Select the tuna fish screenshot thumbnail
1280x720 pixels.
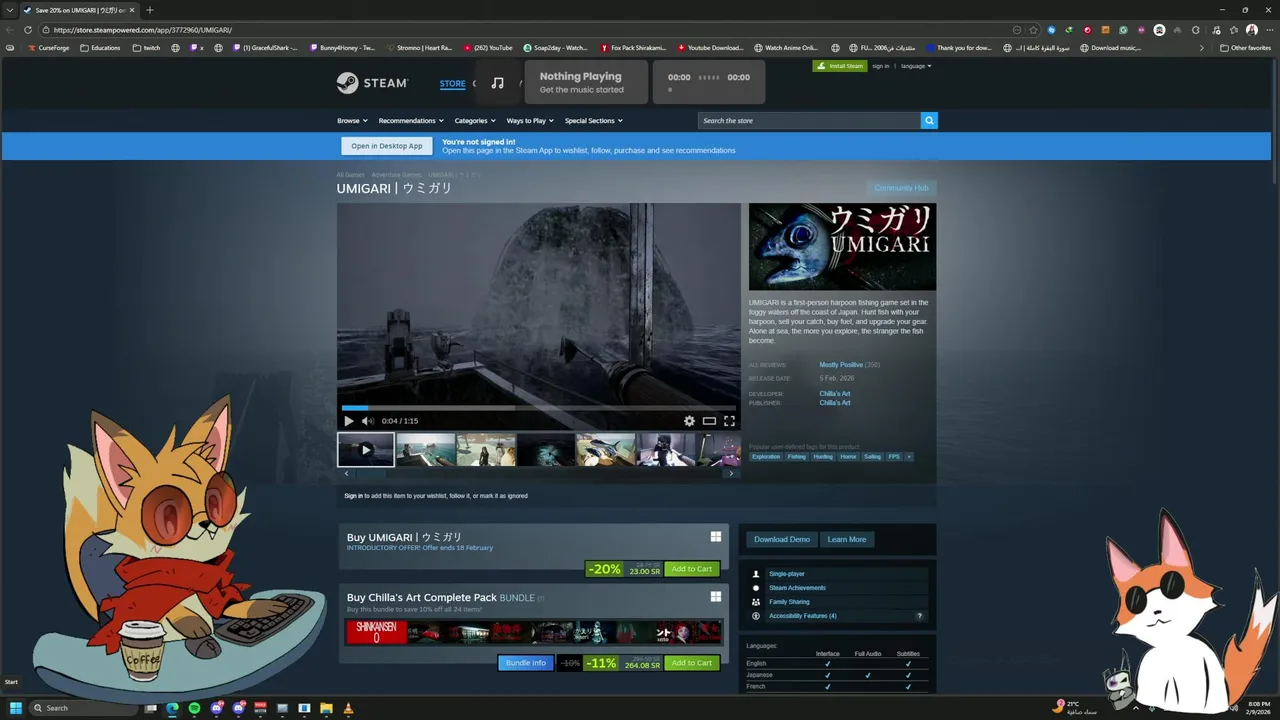[x=605, y=450]
